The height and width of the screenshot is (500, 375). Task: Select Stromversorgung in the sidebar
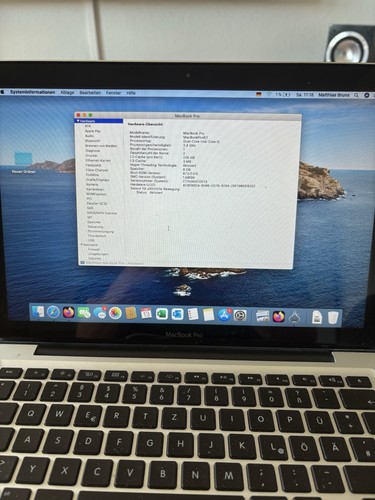tap(101, 231)
